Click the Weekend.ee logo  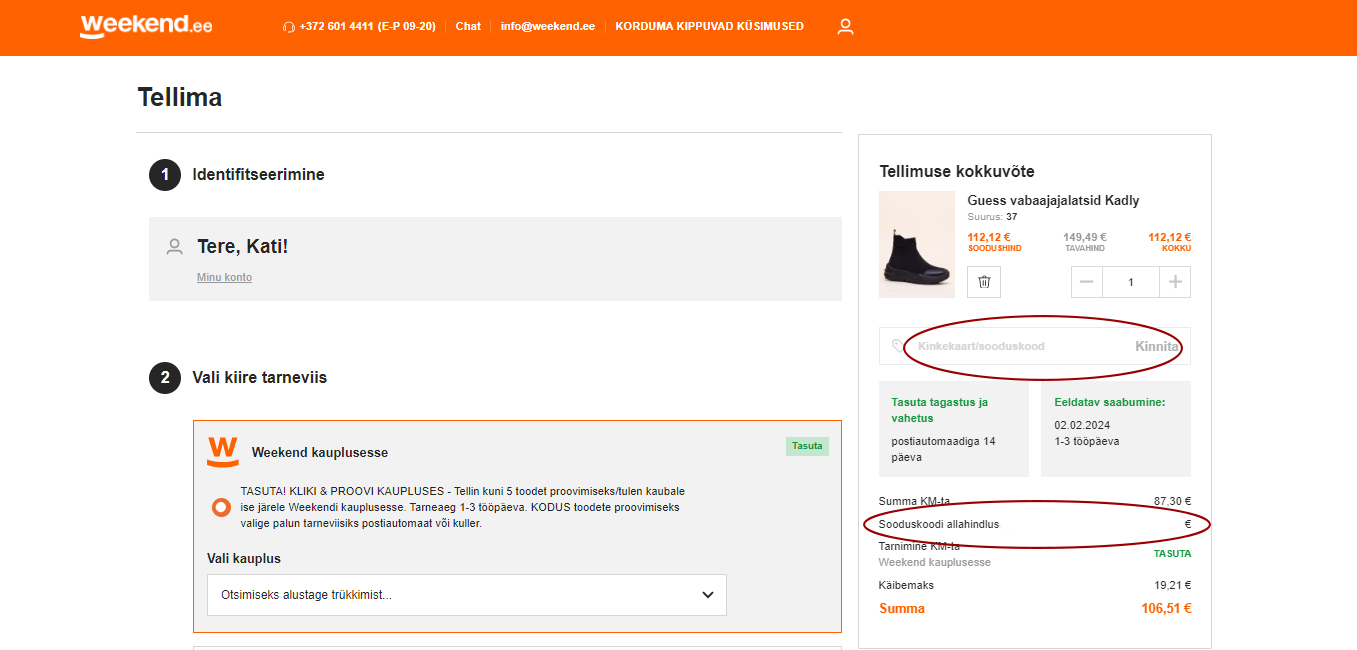[x=146, y=26]
